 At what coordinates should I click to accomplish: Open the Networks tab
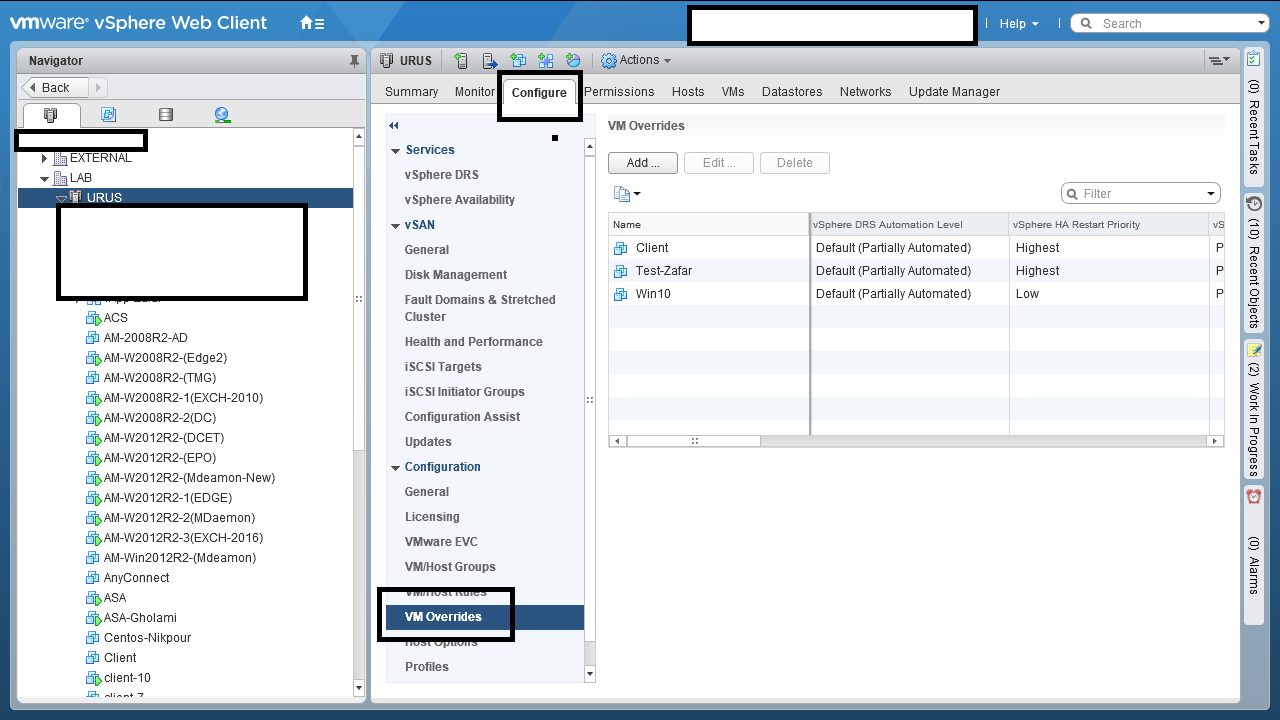pyautogui.click(x=866, y=92)
